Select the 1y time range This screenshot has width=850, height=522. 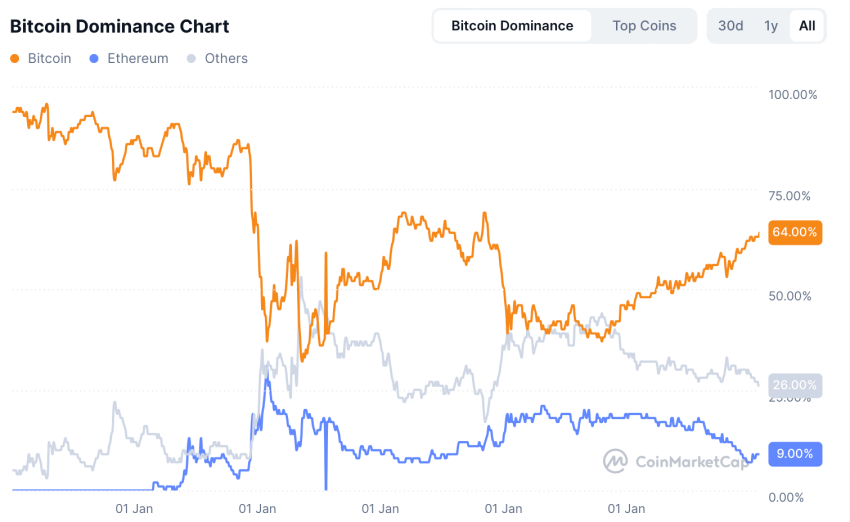pos(771,26)
